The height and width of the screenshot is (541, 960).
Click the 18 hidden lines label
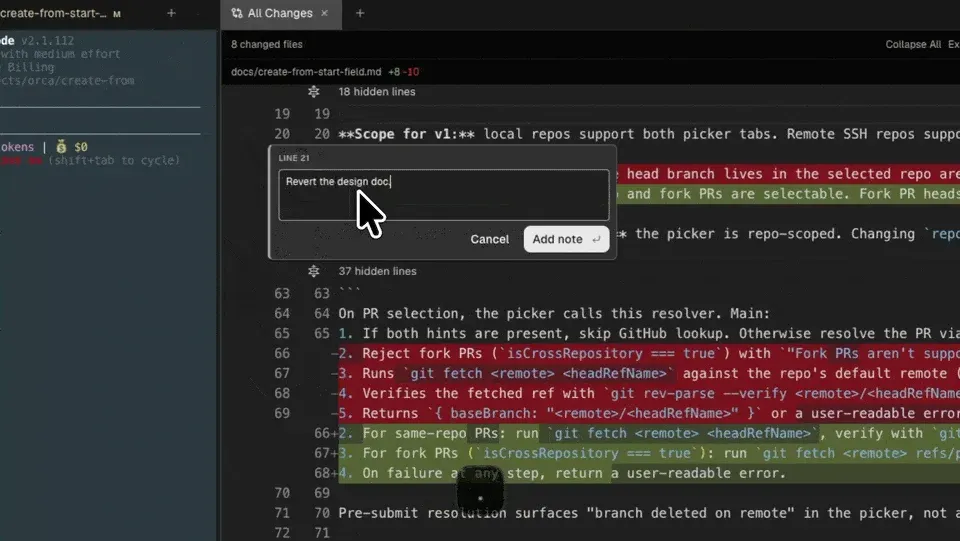pos(377,92)
